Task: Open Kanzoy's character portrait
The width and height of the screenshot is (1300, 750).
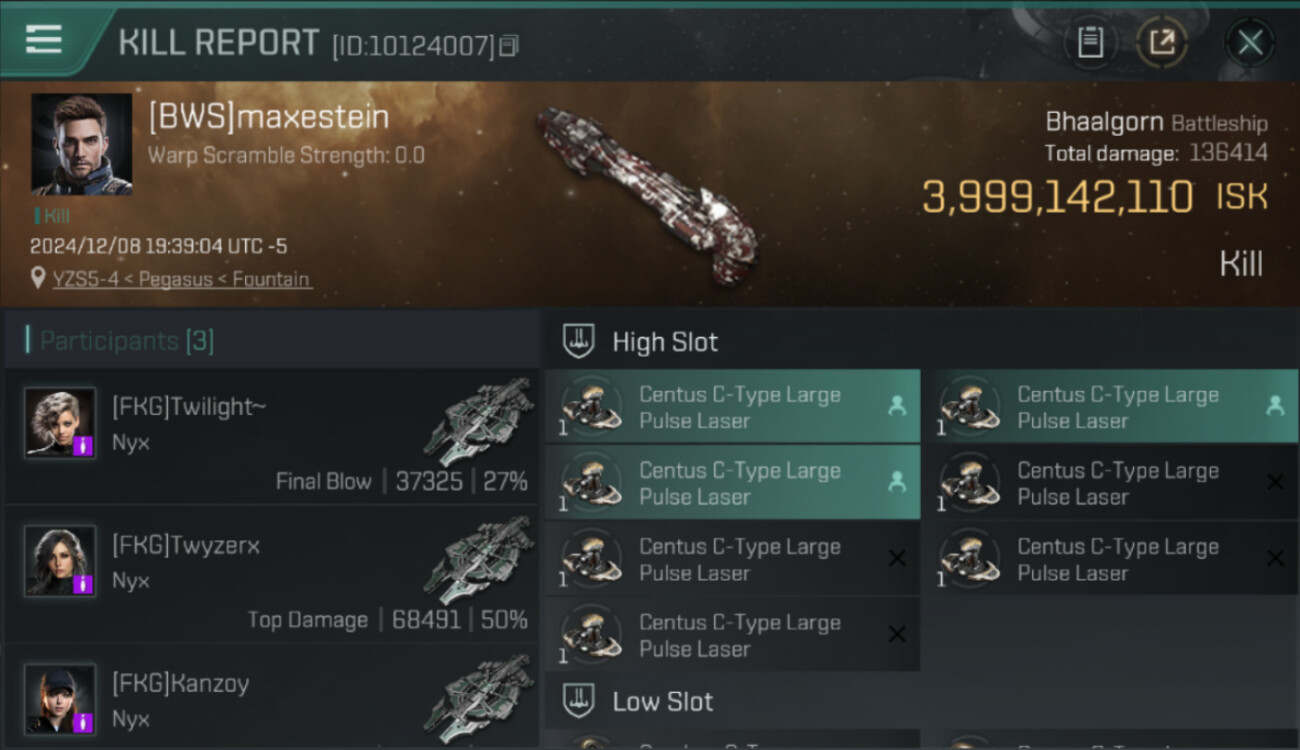Action: coord(60,698)
